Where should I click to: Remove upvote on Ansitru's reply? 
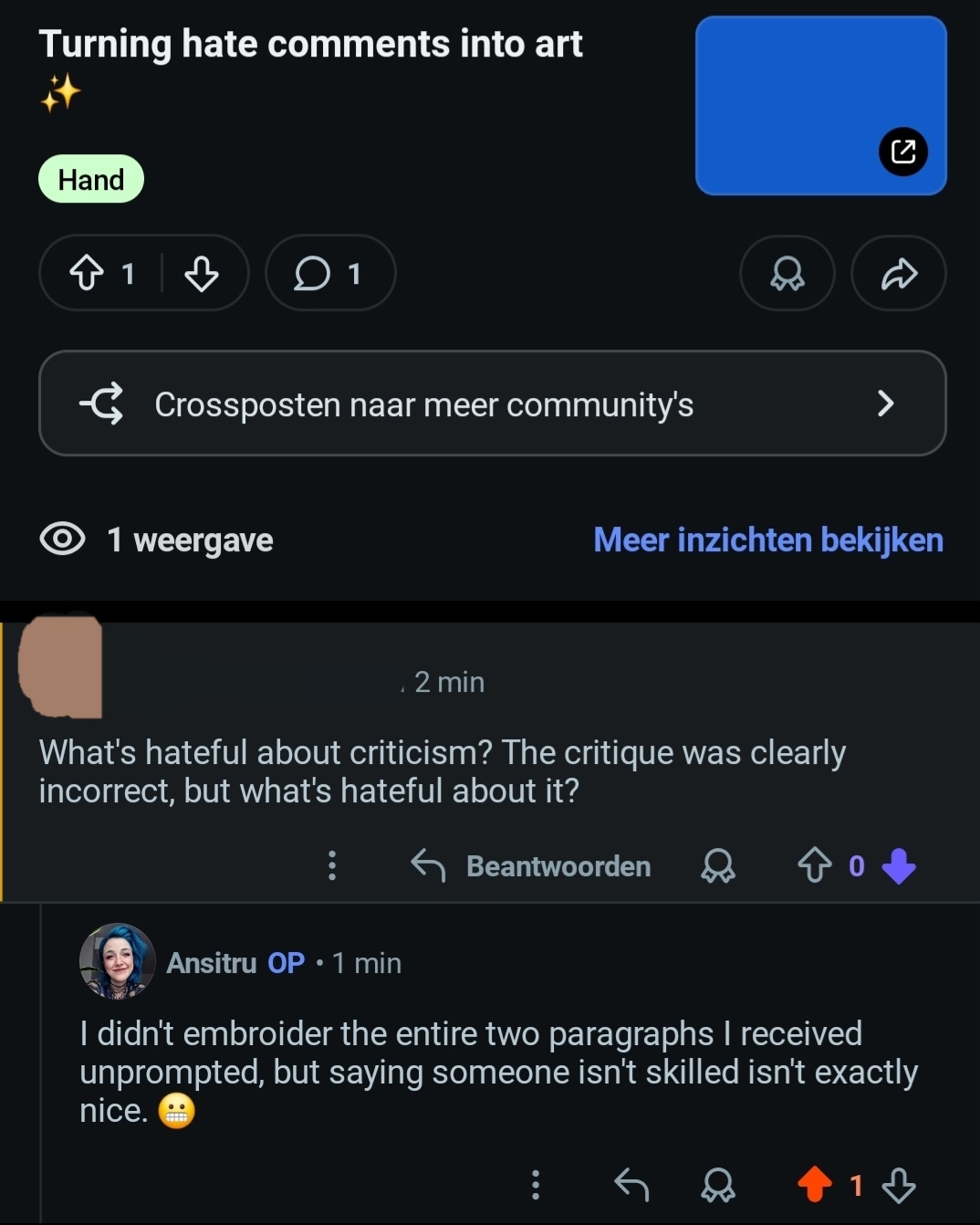814,1185
